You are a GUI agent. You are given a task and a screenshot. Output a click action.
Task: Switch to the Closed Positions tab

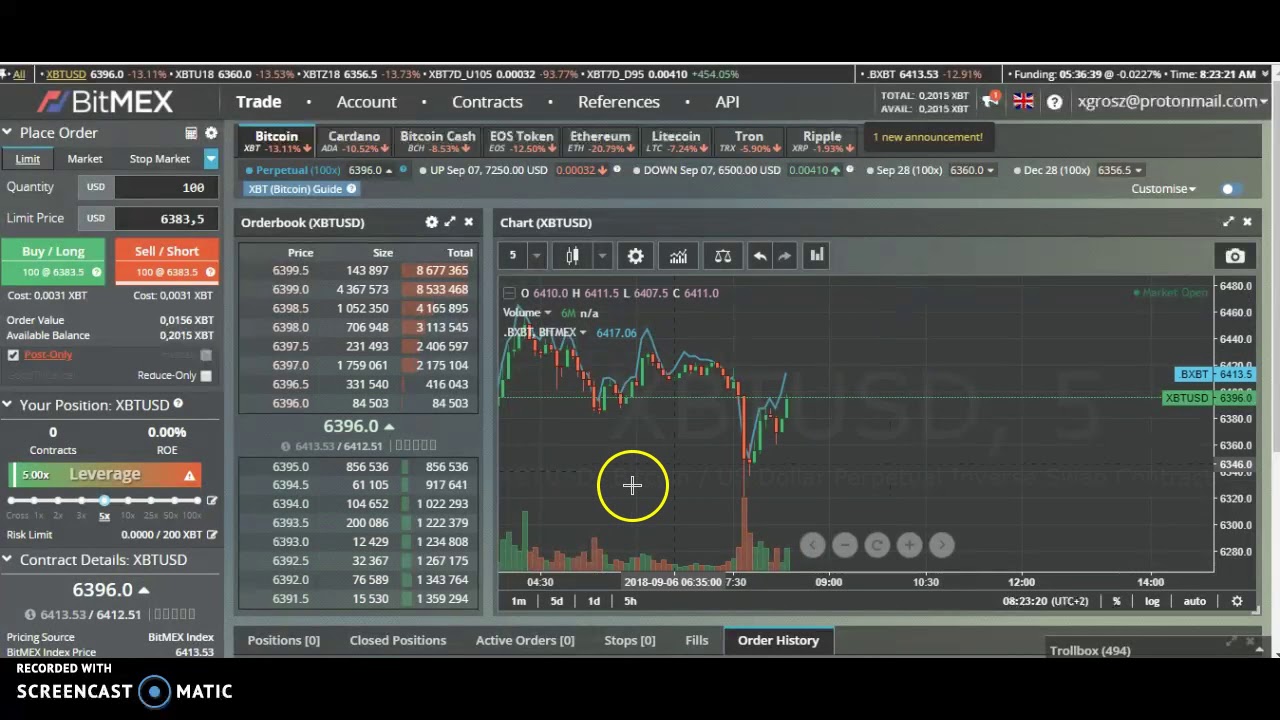398,640
